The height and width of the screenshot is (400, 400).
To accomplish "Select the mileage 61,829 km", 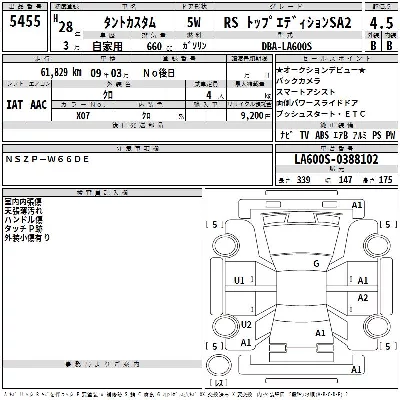I will pyautogui.click(x=61, y=72).
